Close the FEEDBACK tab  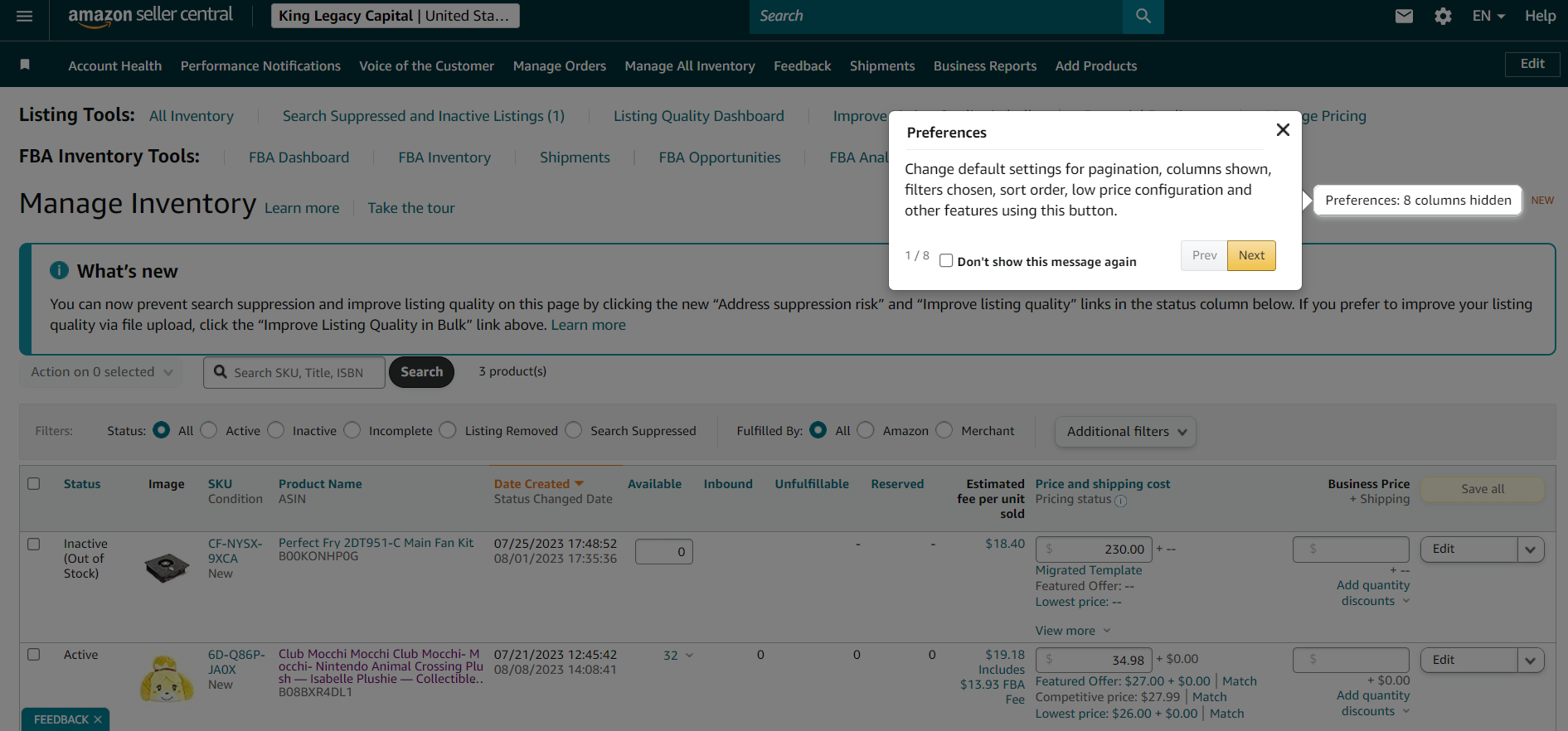coord(98,719)
